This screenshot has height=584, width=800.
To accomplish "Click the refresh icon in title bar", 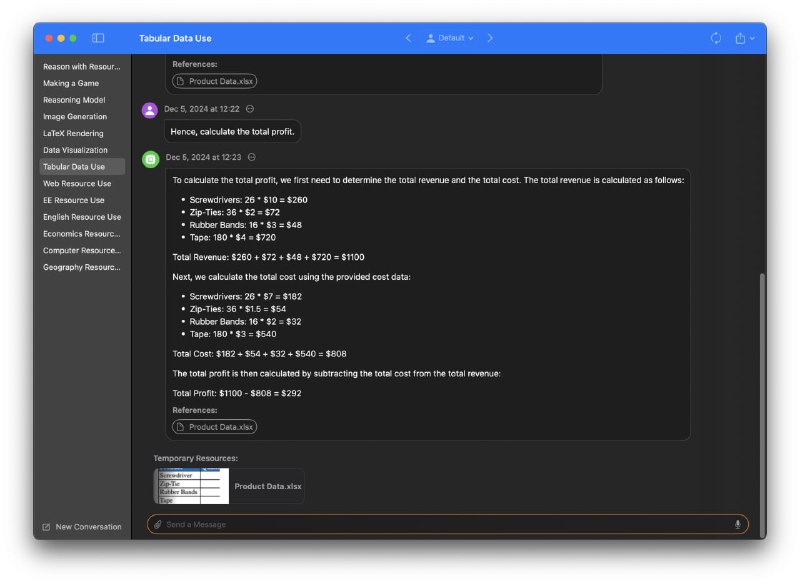I will 716,38.
